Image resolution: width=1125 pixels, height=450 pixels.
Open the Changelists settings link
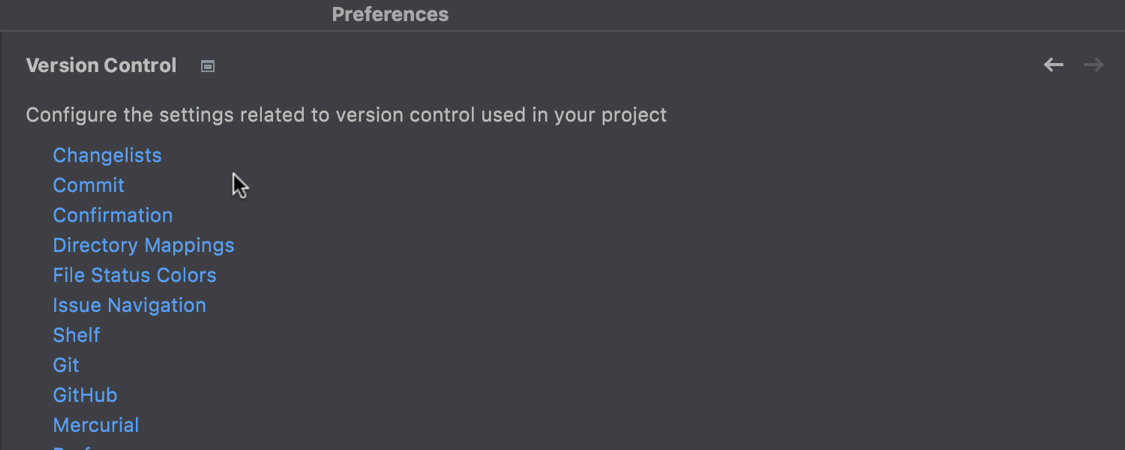coord(107,155)
